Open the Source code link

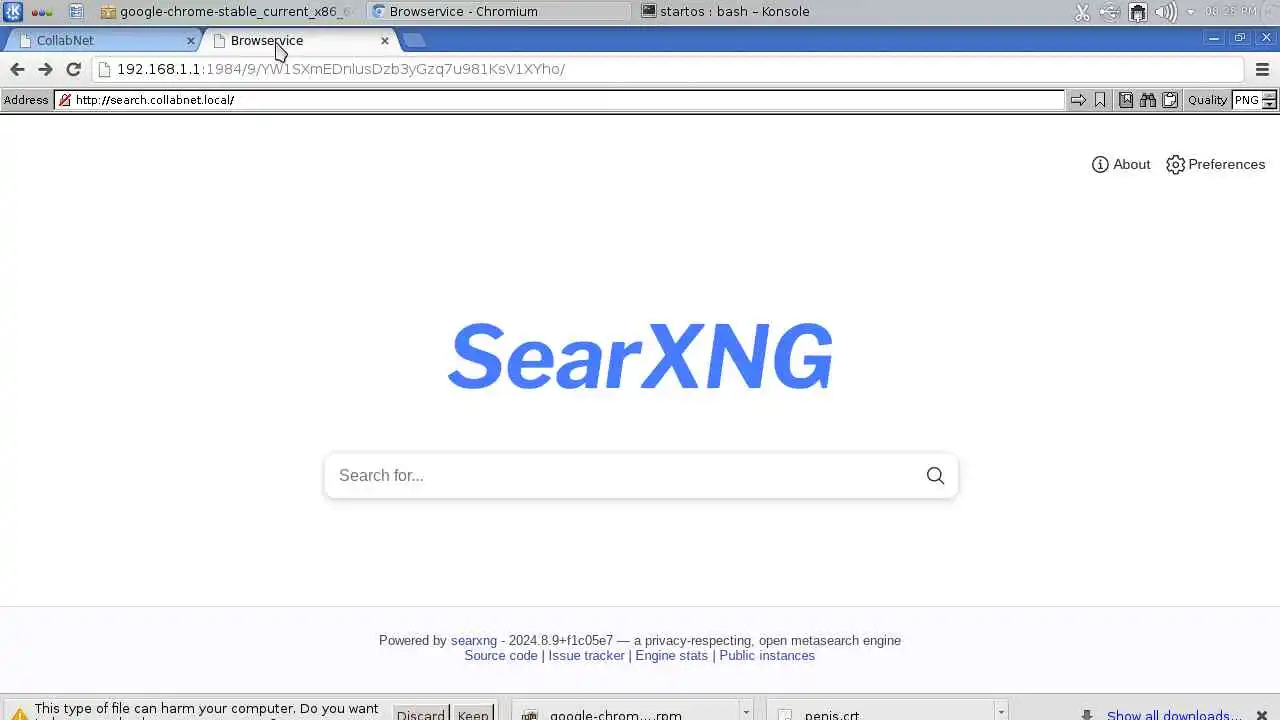[x=501, y=655]
